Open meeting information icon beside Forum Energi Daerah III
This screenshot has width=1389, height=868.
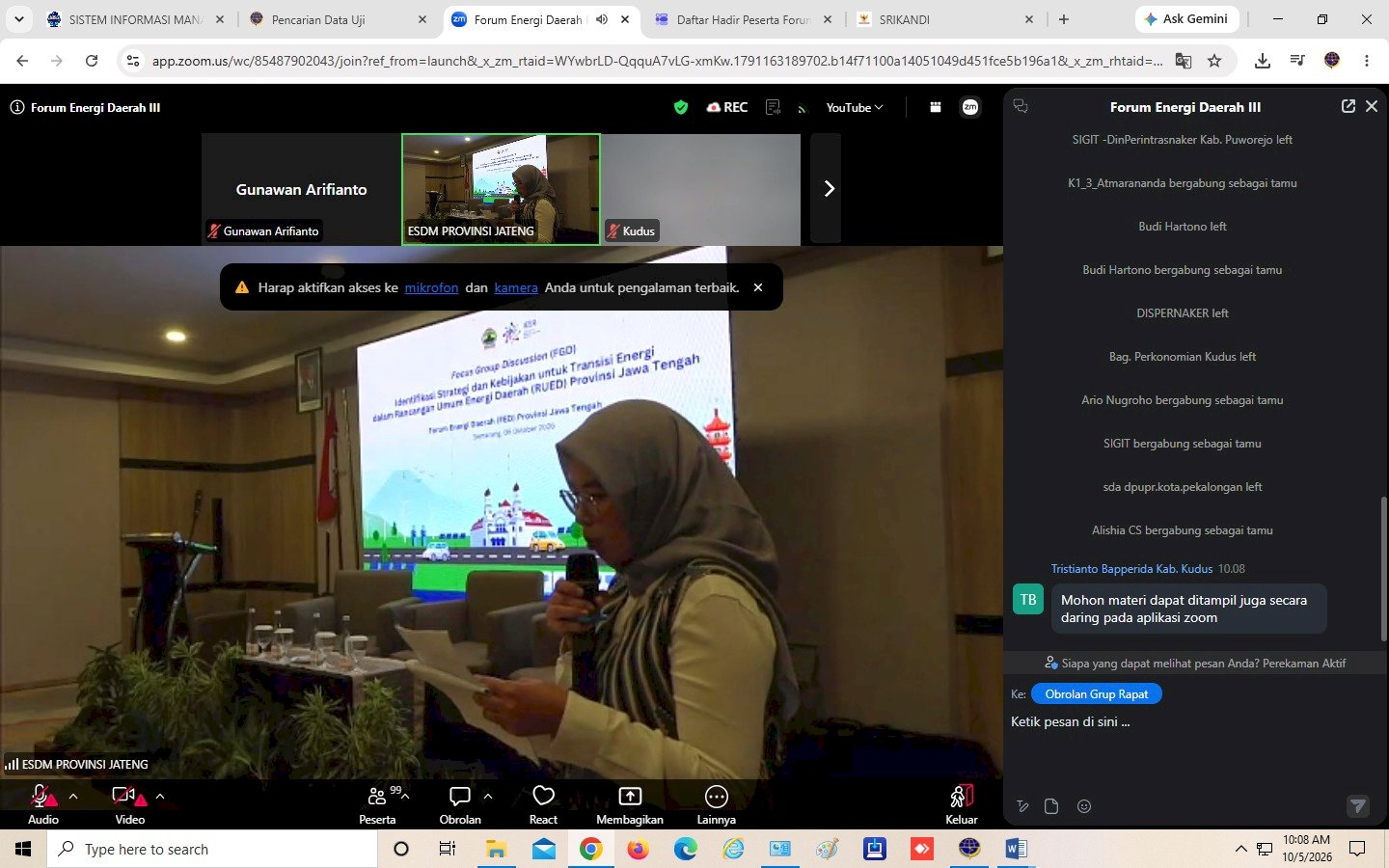(x=17, y=108)
